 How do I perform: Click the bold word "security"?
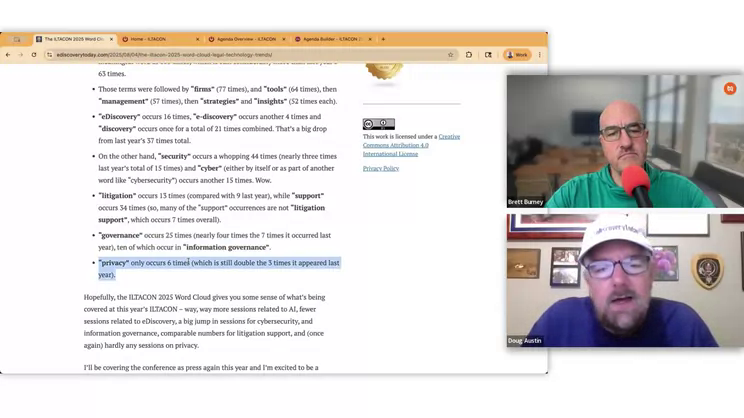174,156
